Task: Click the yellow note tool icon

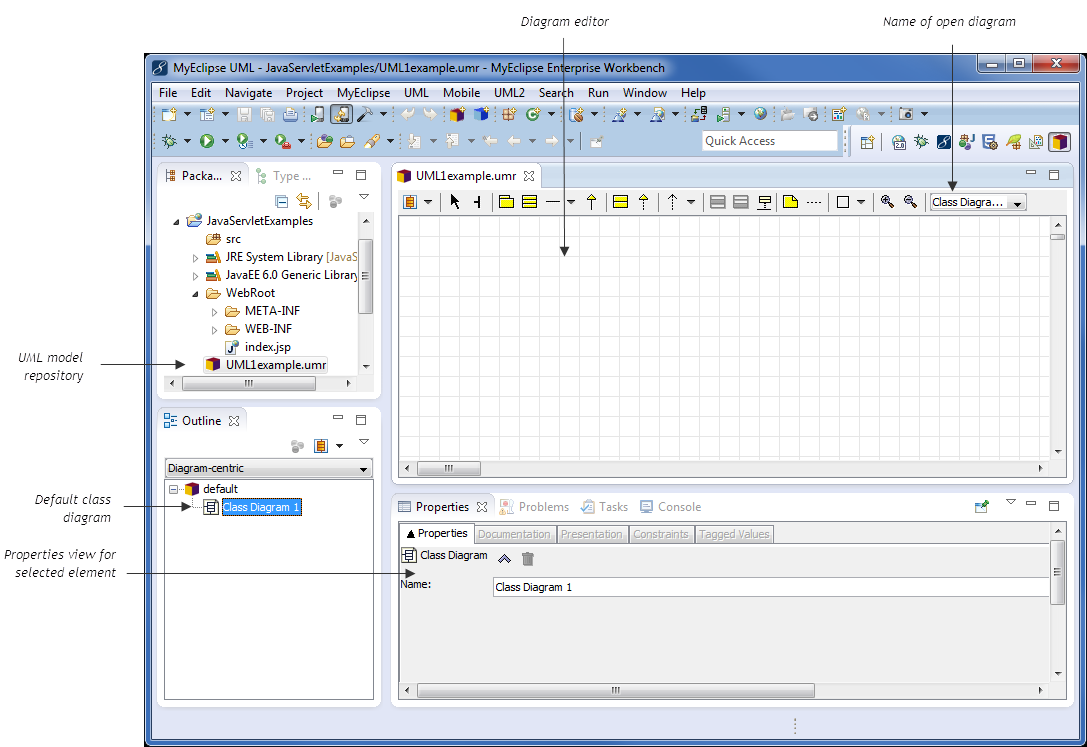Action: pos(790,202)
